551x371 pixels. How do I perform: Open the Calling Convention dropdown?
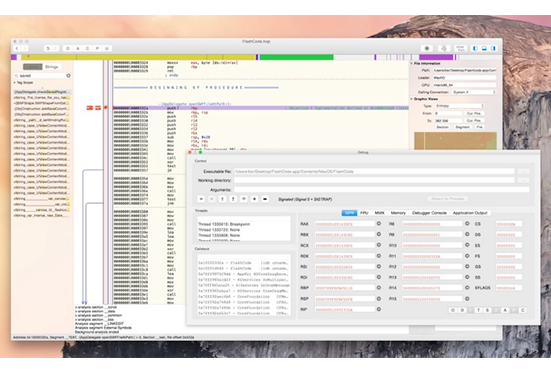pyautogui.click(x=474, y=92)
